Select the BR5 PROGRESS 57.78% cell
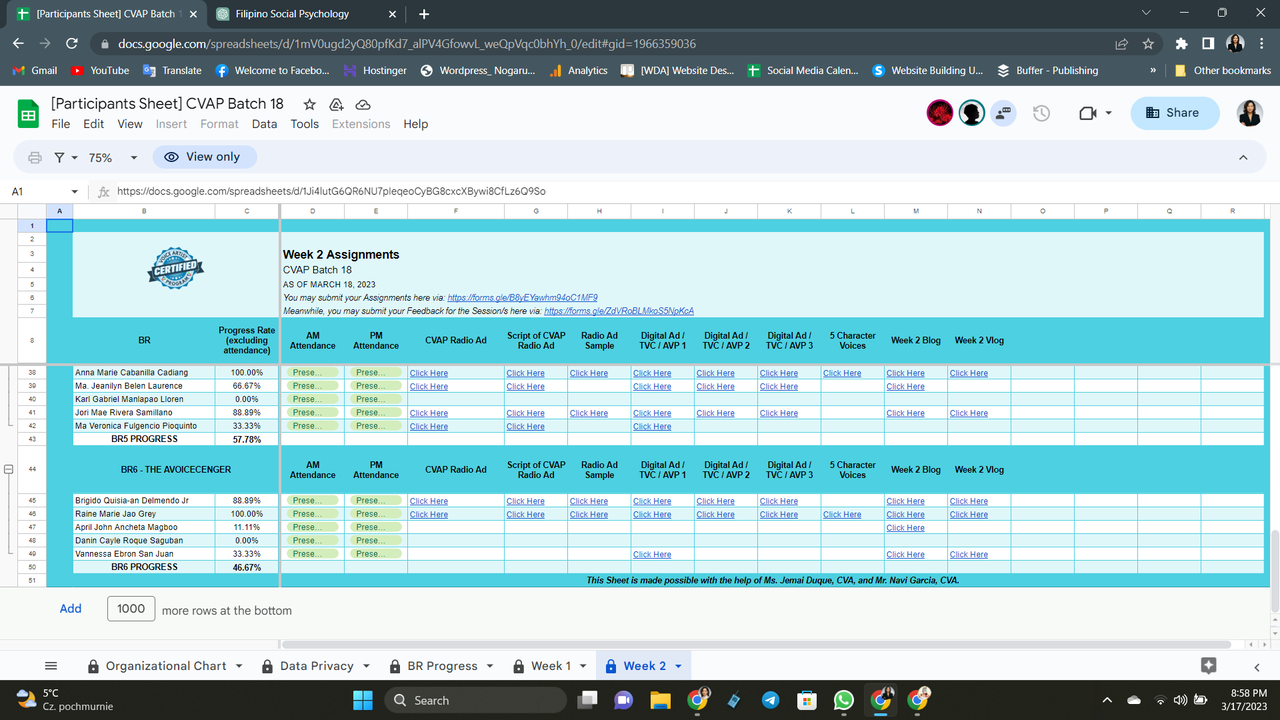1280x720 pixels. pos(247,439)
